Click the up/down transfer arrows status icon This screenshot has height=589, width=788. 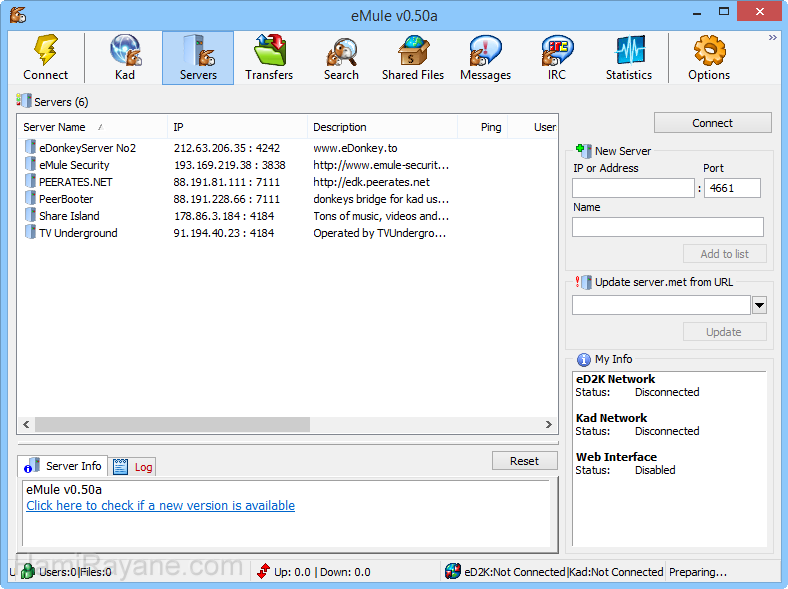point(263,571)
